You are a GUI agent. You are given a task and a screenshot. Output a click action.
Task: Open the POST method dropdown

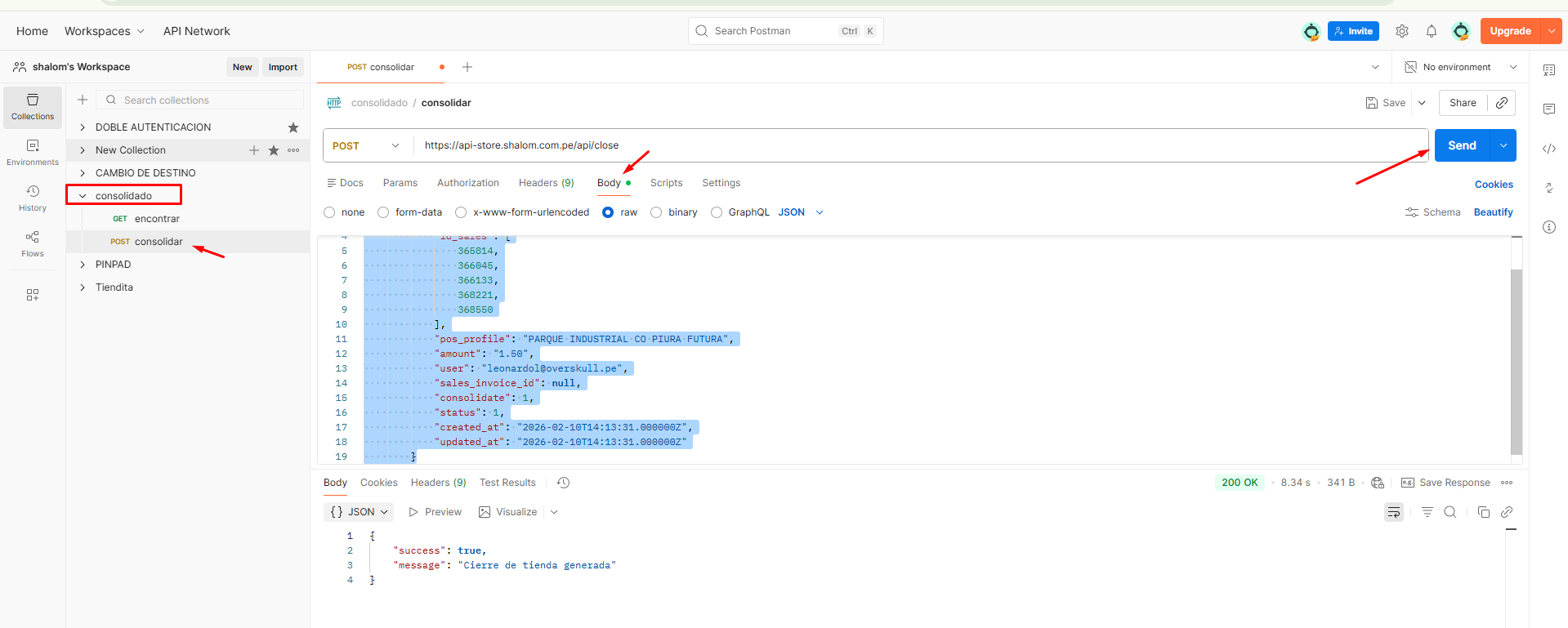pos(367,145)
